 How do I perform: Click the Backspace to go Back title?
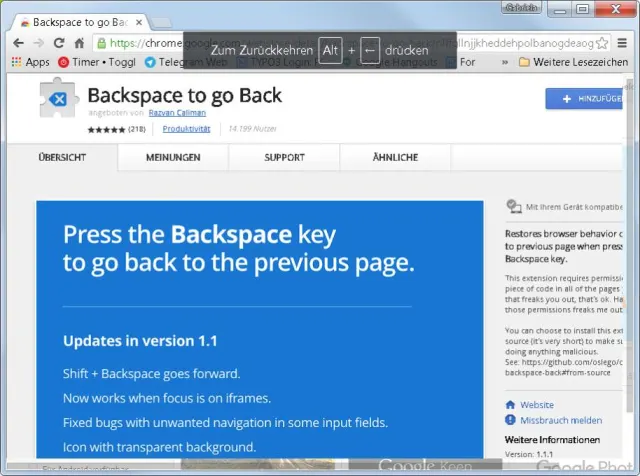coord(184,96)
